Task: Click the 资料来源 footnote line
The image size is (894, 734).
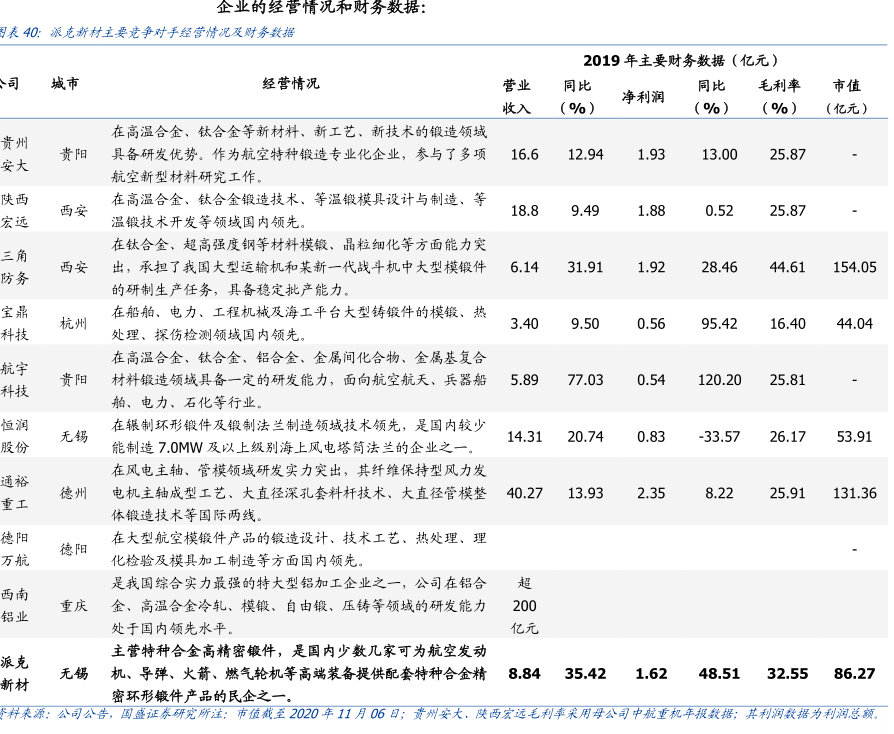Action: pyautogui.click(x=440, y=713)
